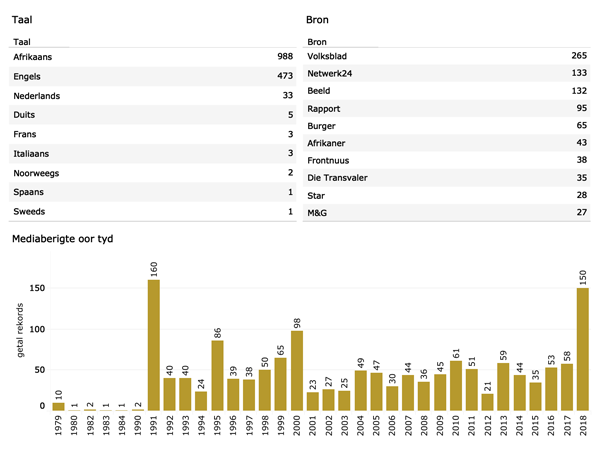600x450 pixels.
Task: Select Volksblad in the Bron table
Action: 445,57
